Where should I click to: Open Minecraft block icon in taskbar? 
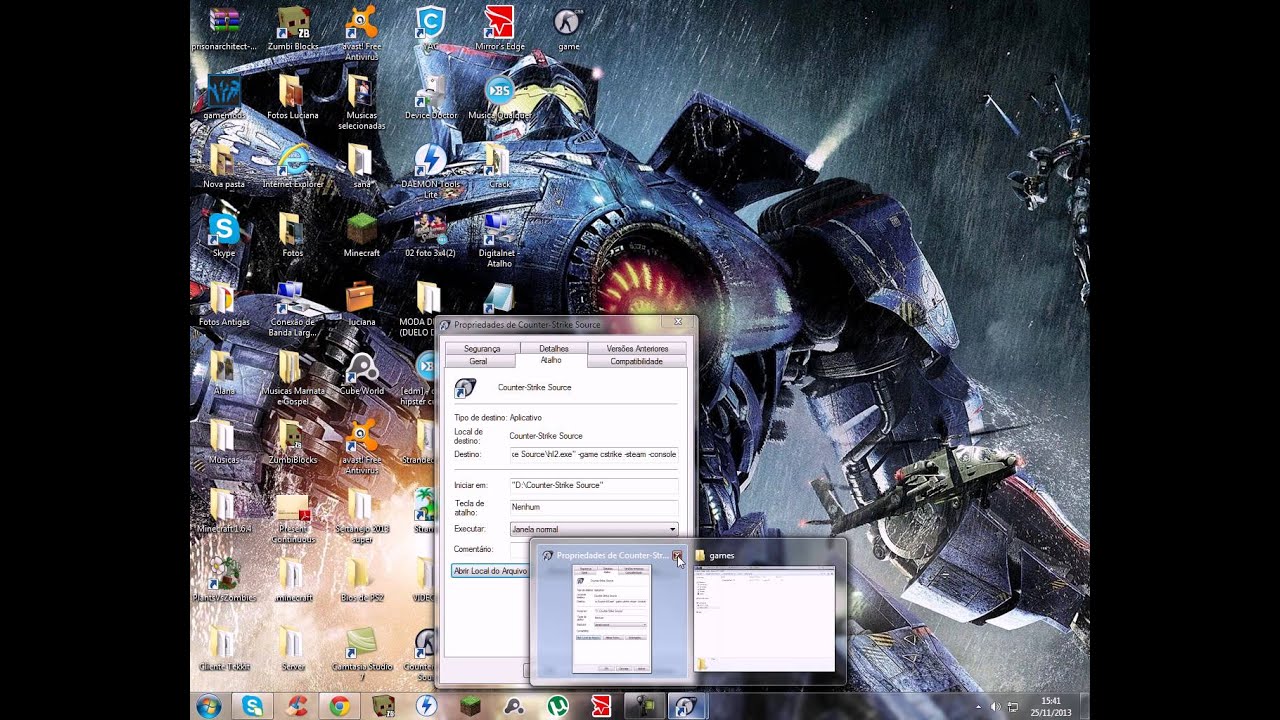[x=470, y=706]
